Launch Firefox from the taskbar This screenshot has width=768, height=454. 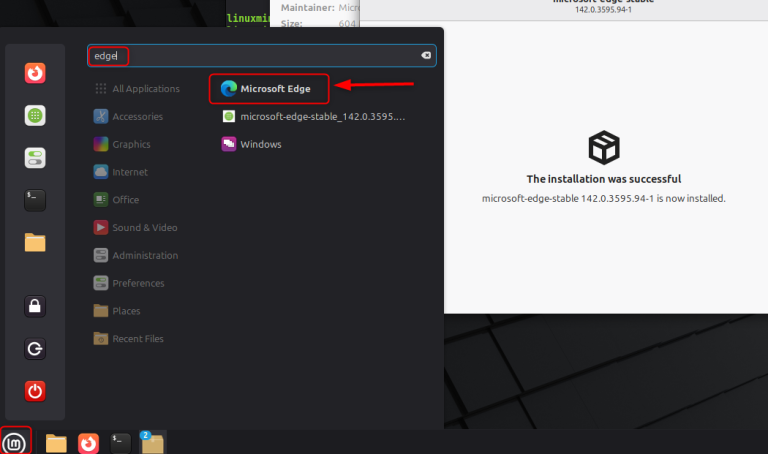(88, 443)
